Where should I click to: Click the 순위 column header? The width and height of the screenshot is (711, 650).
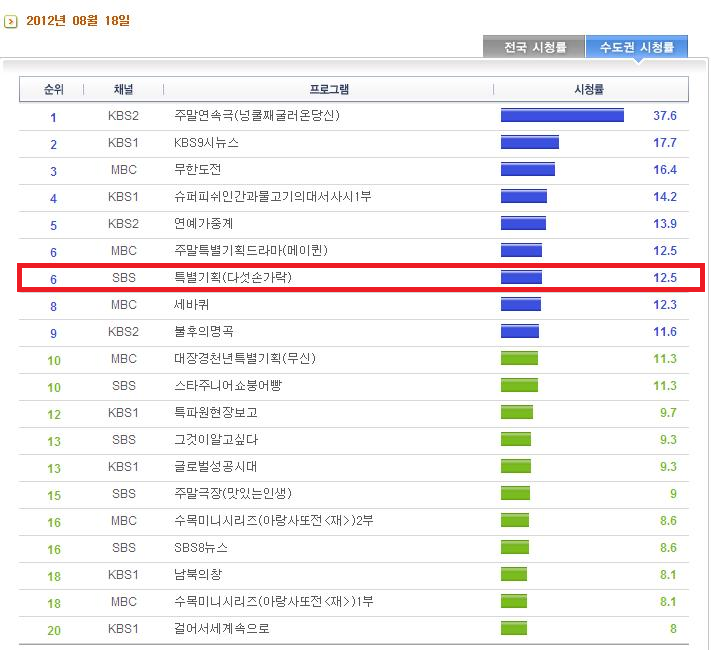(54, 89)
